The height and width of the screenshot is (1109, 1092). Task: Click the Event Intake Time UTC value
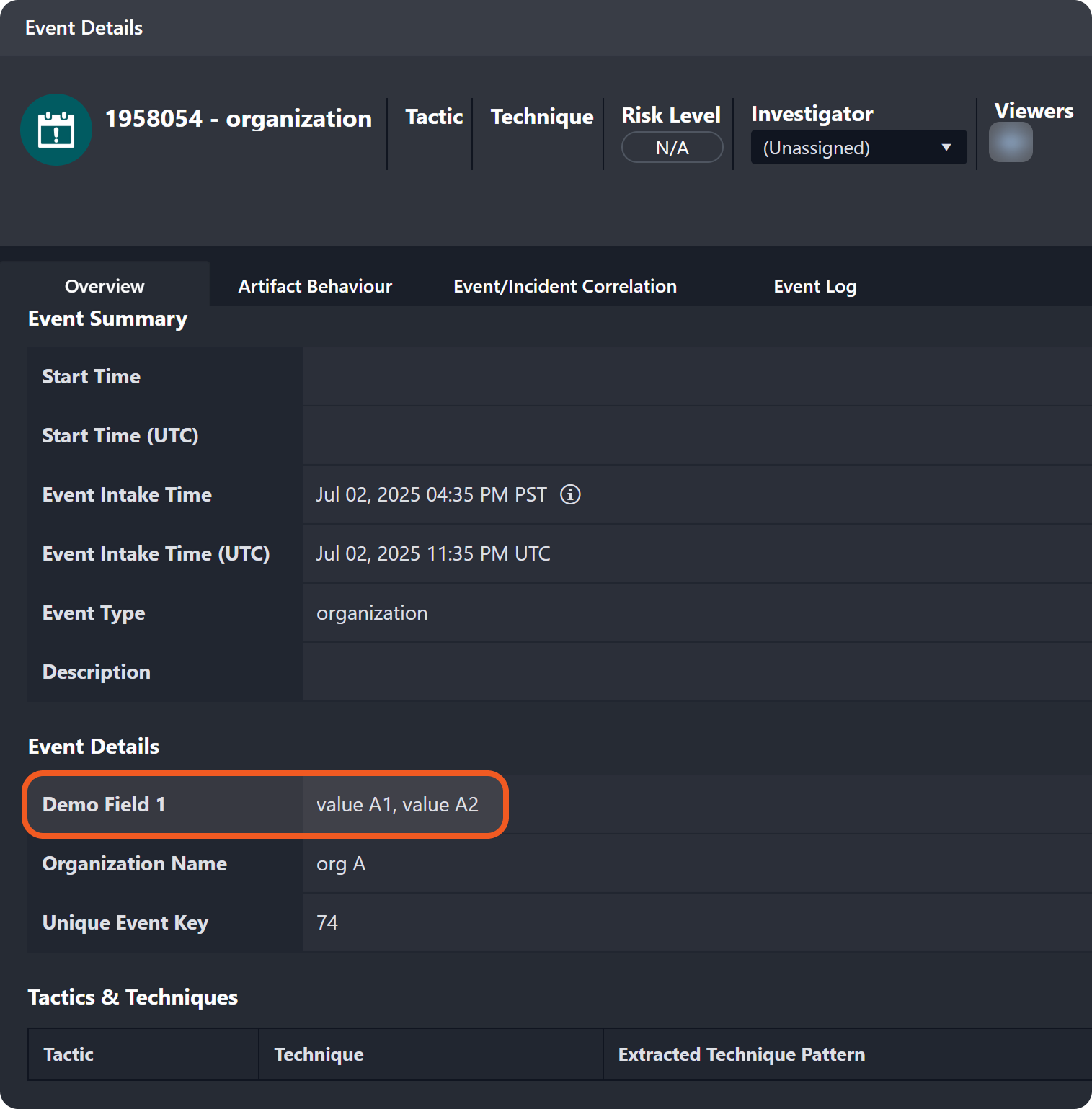click(433, 553)
